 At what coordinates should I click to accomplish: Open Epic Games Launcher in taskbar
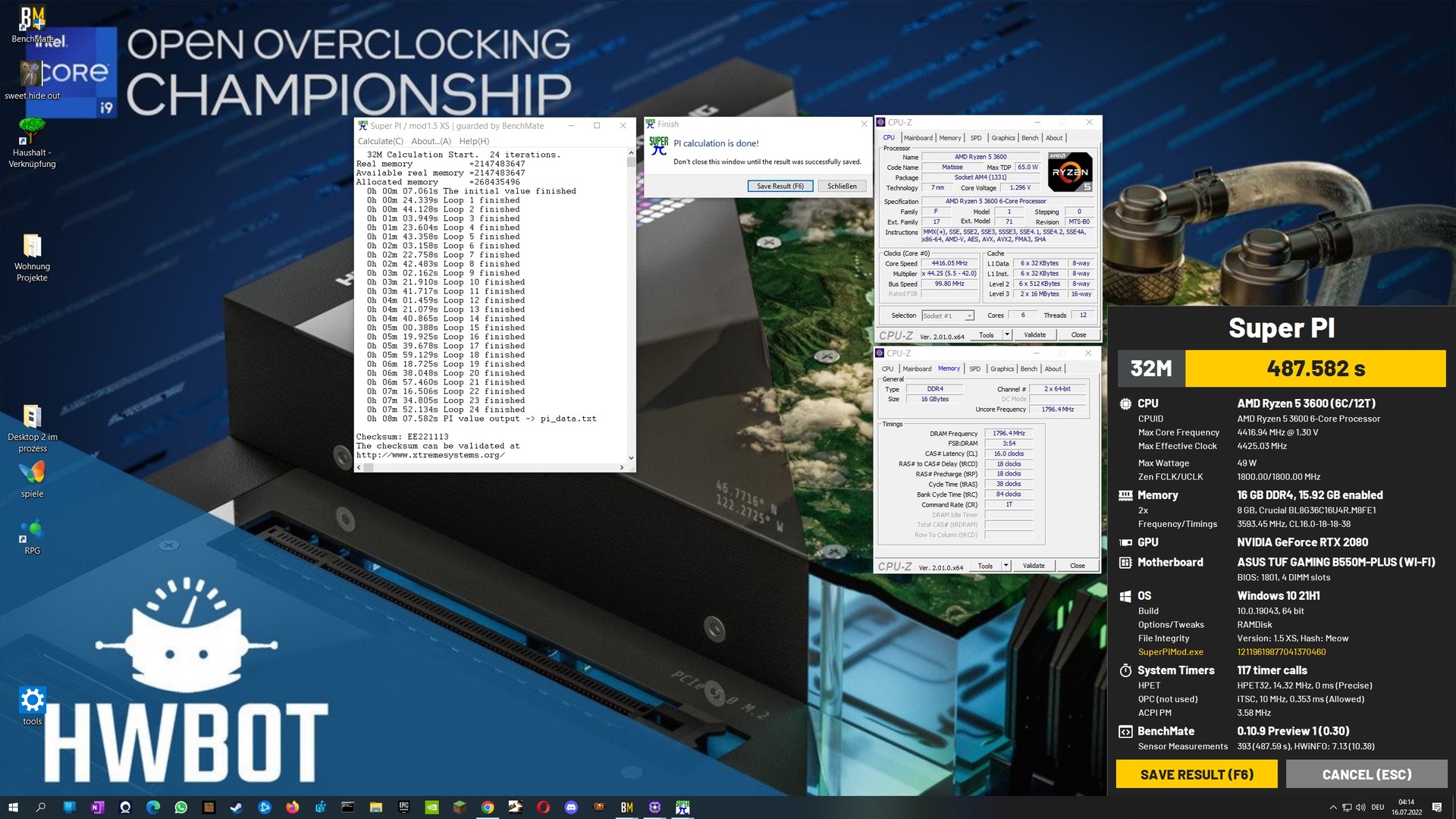pos(403,808)
